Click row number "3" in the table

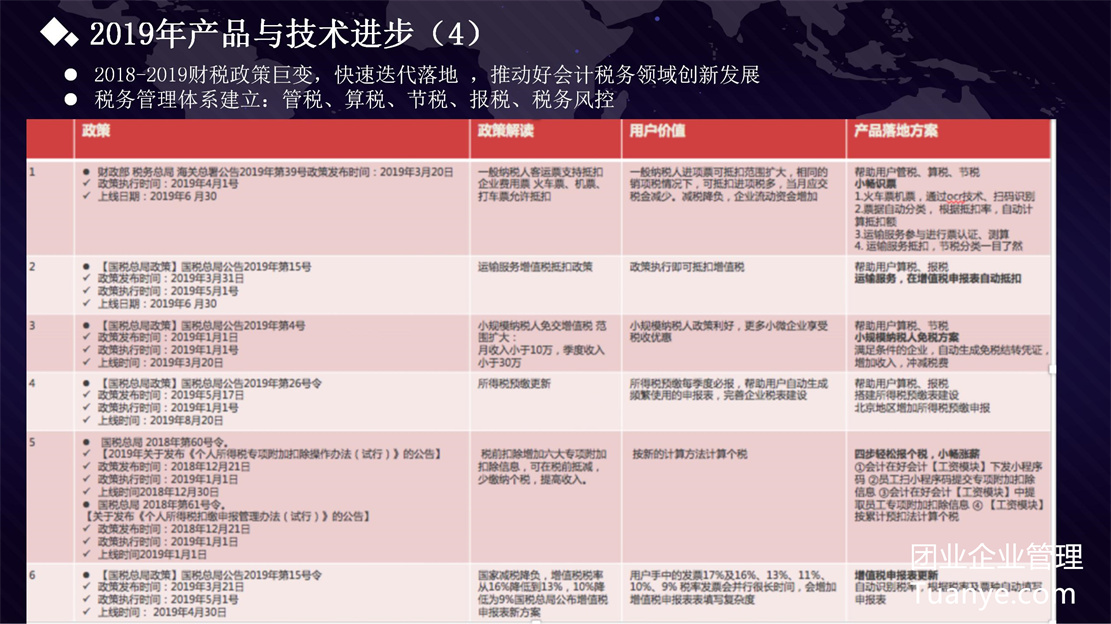(32, 326)
